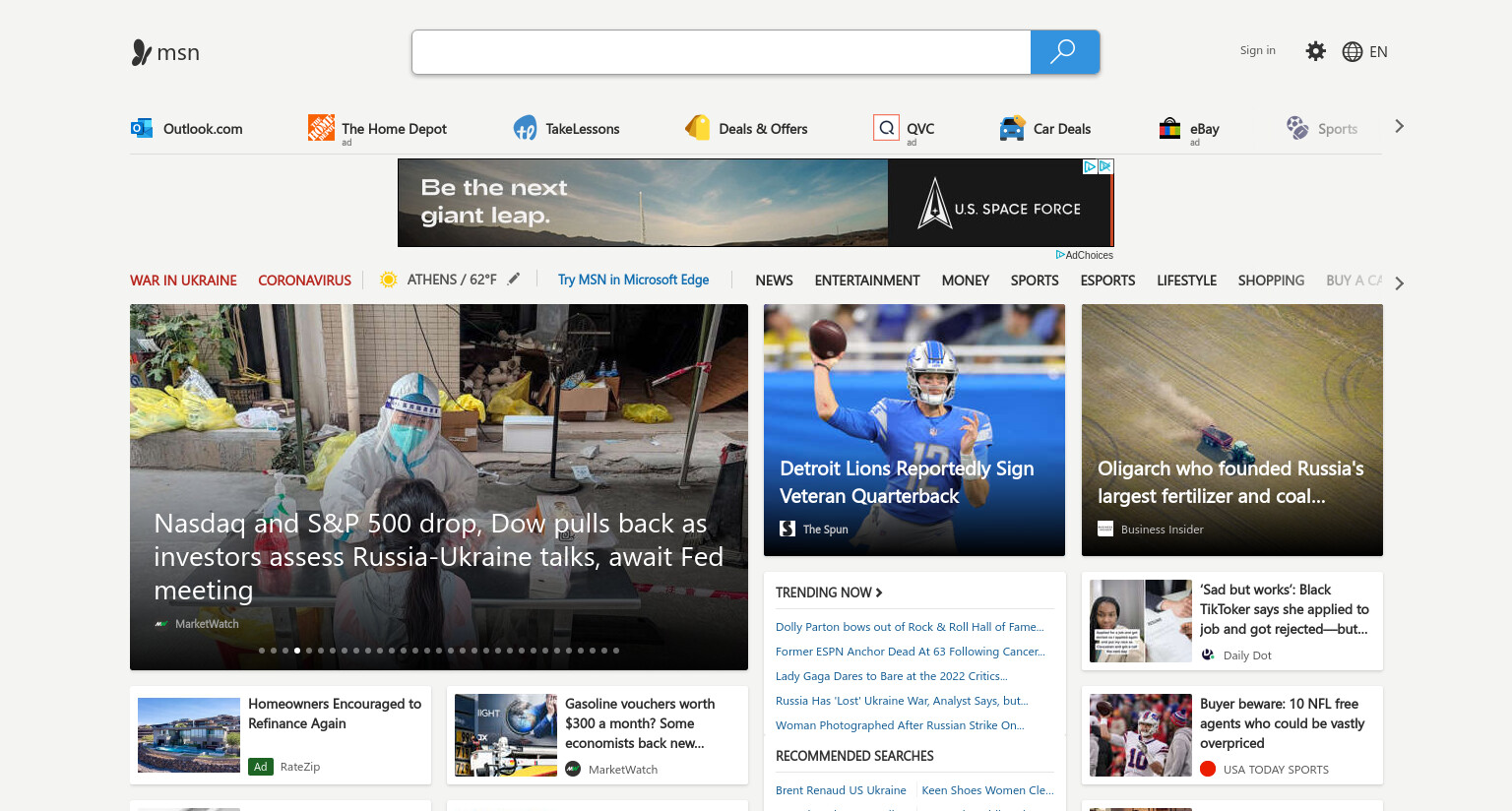Open settings with the gear icon

click(1315, 51)
